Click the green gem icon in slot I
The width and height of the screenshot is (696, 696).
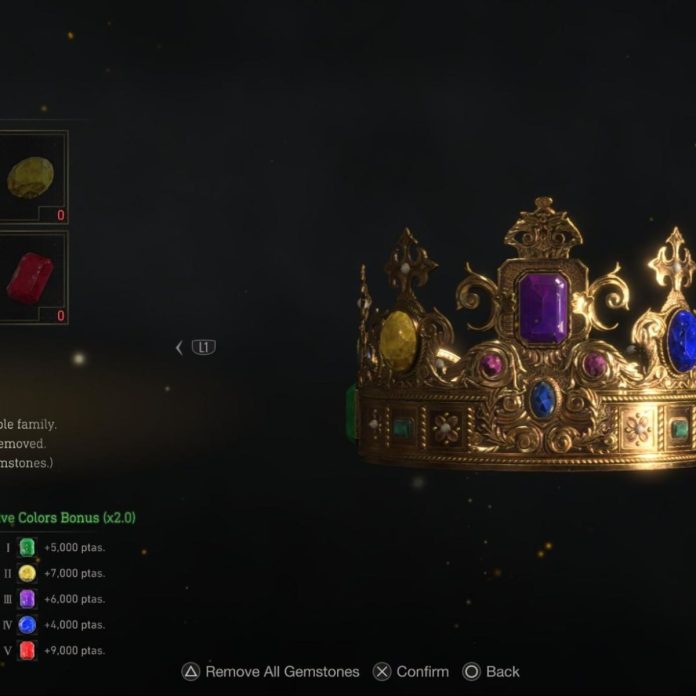(x=27, y=547)
